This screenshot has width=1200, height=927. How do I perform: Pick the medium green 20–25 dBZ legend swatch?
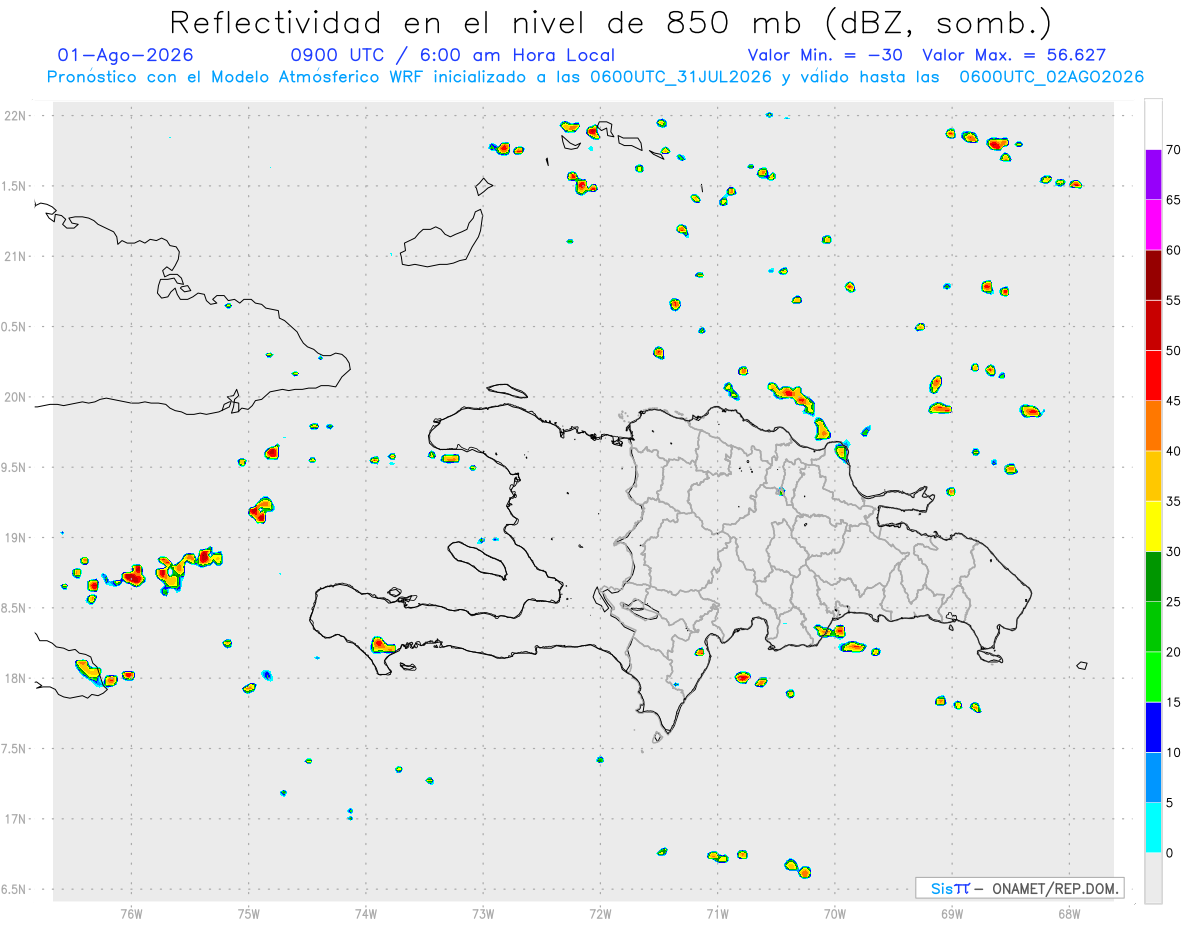(1153, 627)
